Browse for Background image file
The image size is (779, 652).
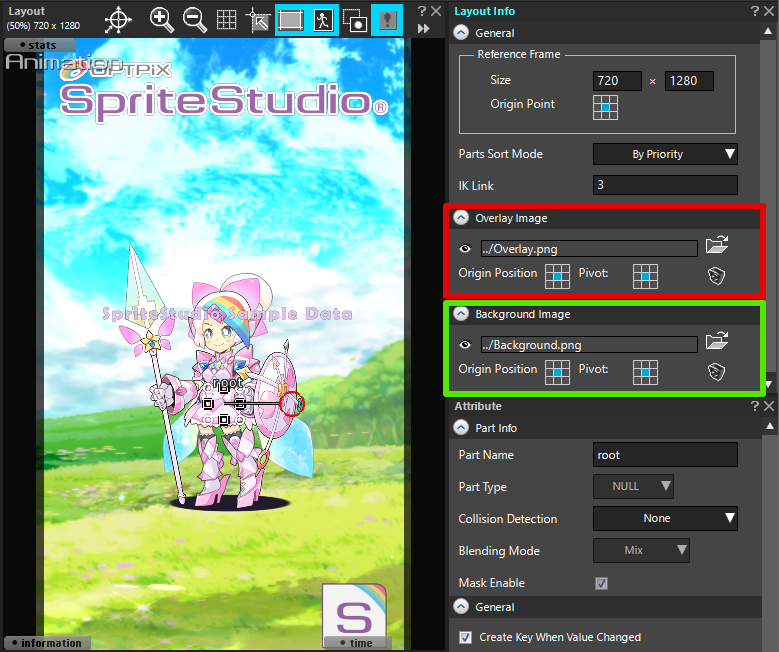(717, 341)
